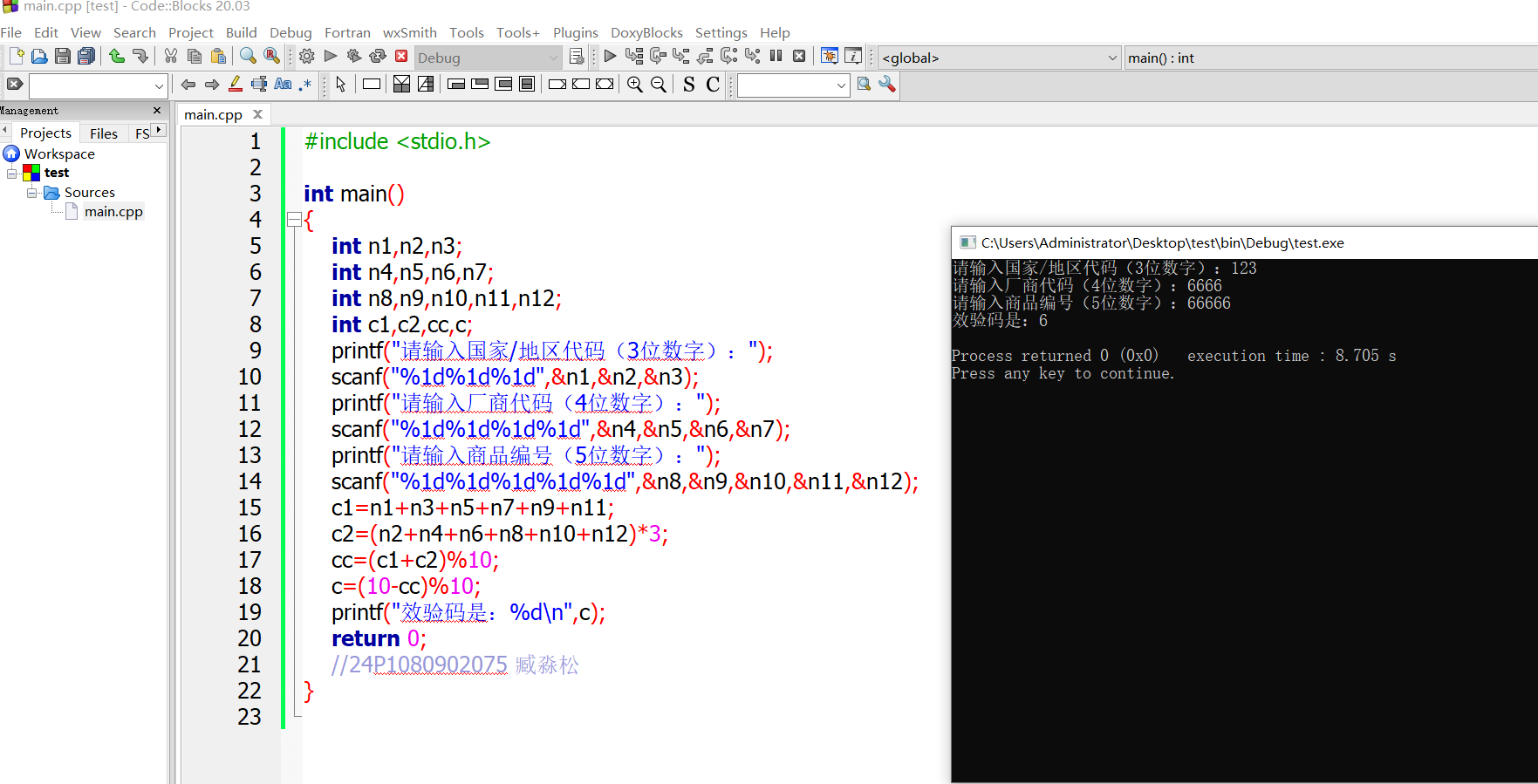Open the Debug build target dropdown
This screenshot has height=784, width=1538.
point(488,58)
